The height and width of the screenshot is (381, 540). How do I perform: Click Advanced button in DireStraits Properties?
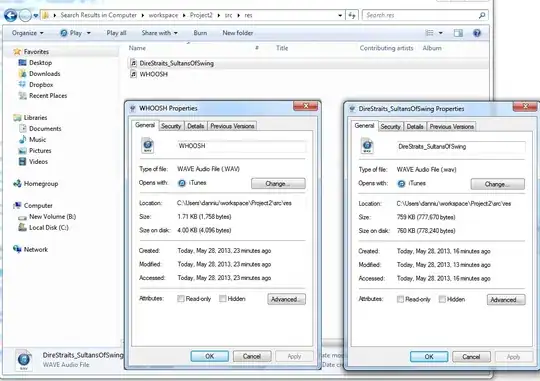coord(506,300)
